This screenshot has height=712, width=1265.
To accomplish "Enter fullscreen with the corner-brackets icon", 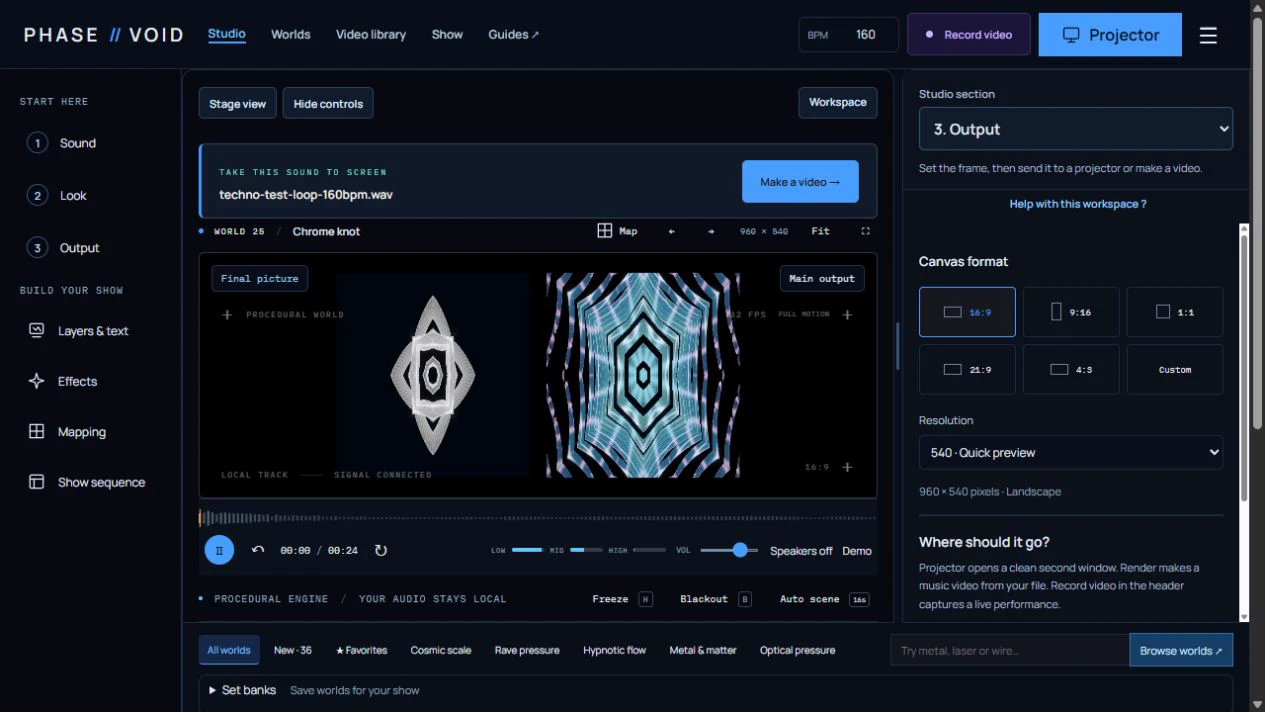I will click(865, 231).
